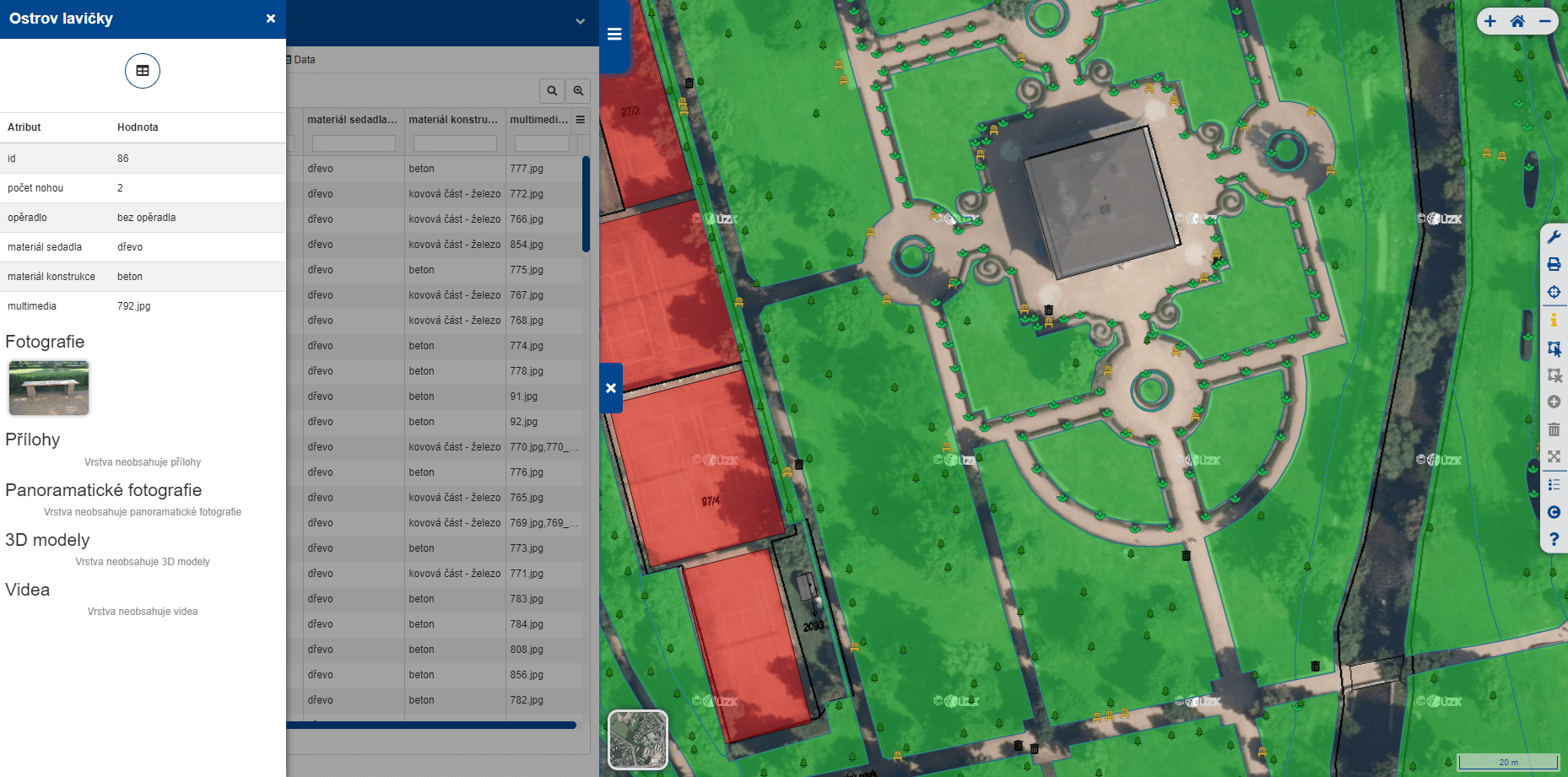Zoom out with the minus button
1568x777 pixels.
pyautogui.click(x=1544, y=21)
